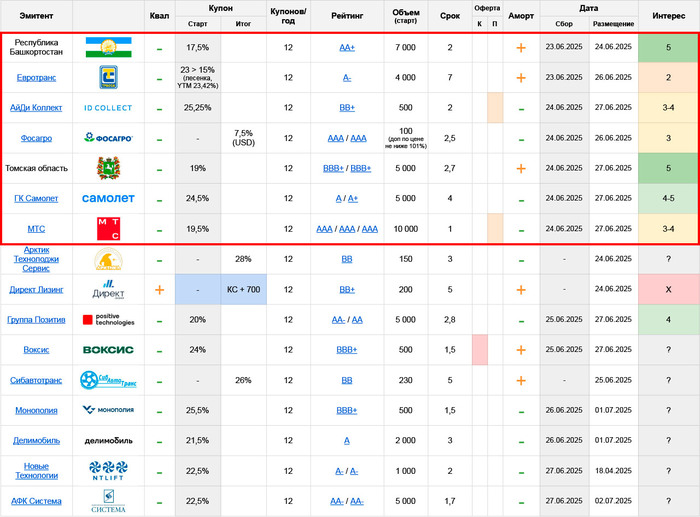Click the NTLIFT logo
The image size is (700, 517).
click(x=108, y=471)
